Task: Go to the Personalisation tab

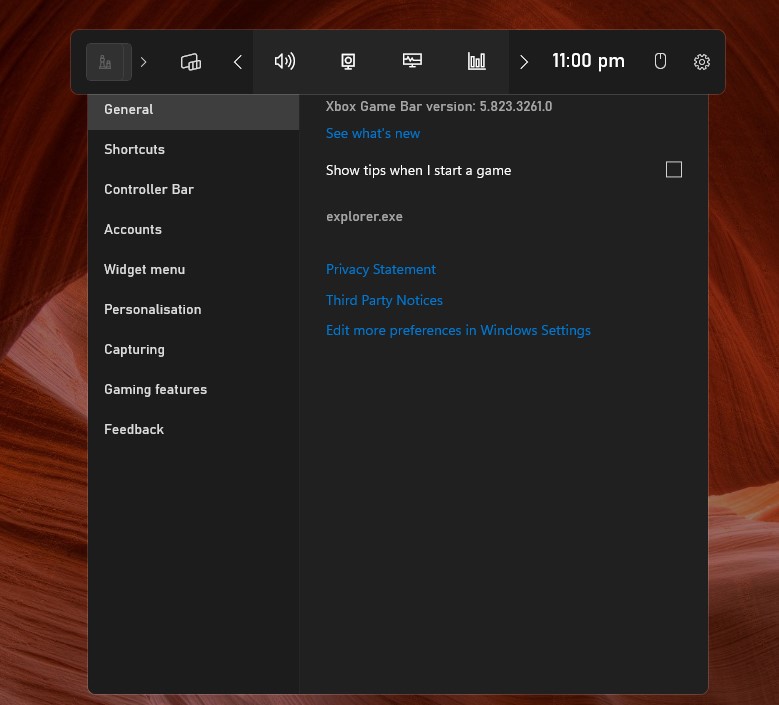Action: pyautogui.click(x=193, y=310)
